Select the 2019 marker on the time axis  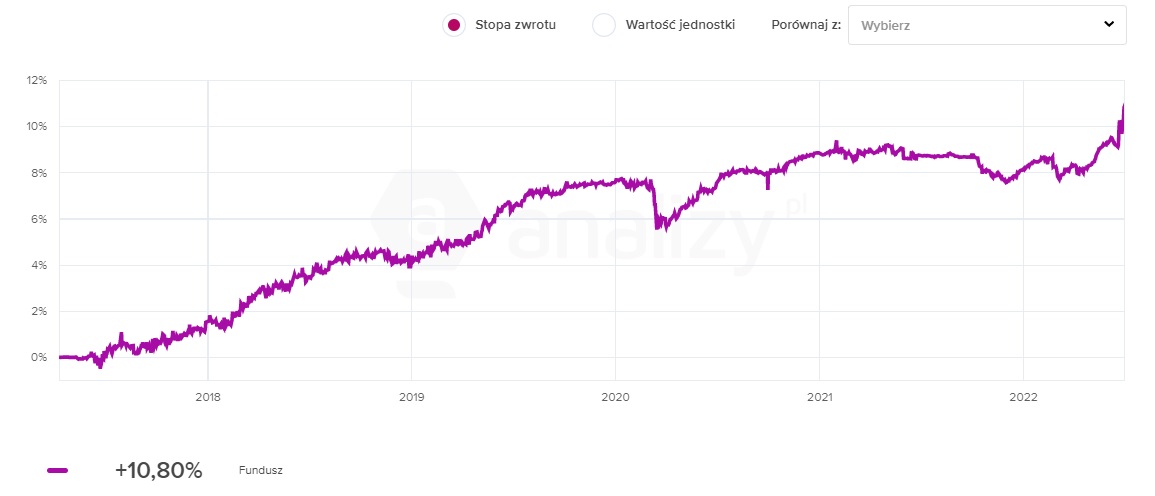(411, 397)
